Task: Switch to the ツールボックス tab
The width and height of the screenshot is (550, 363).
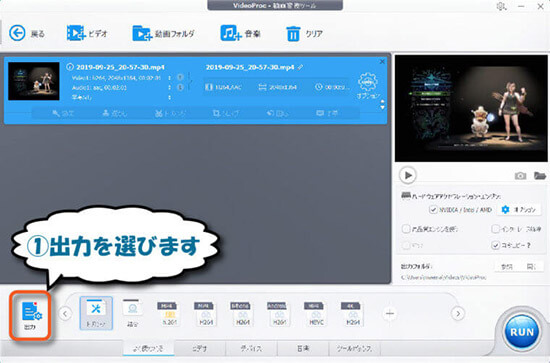Action: (x=354, y=348)
